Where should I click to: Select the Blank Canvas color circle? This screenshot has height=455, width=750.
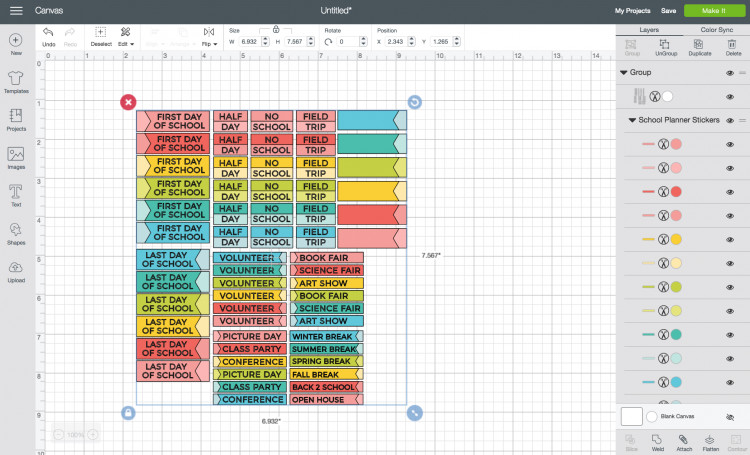point(651,416)
